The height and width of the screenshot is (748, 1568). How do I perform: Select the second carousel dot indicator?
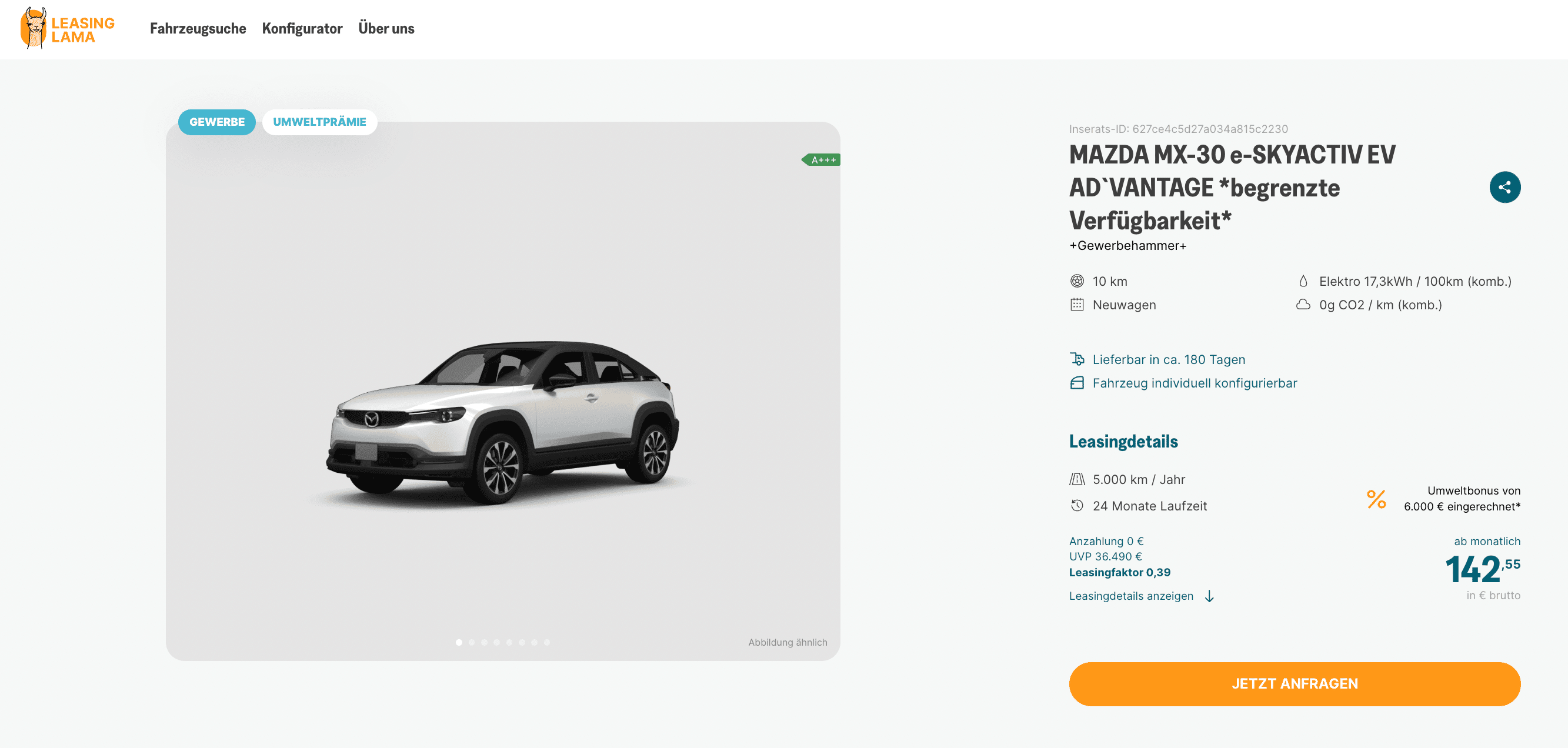(x=471, y=642)
